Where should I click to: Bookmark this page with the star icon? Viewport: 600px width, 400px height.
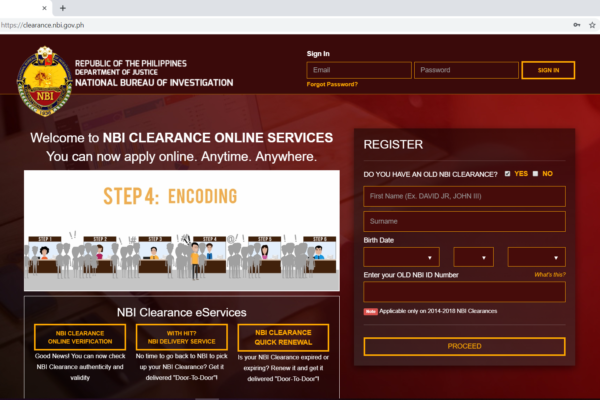tap(592, 25)
